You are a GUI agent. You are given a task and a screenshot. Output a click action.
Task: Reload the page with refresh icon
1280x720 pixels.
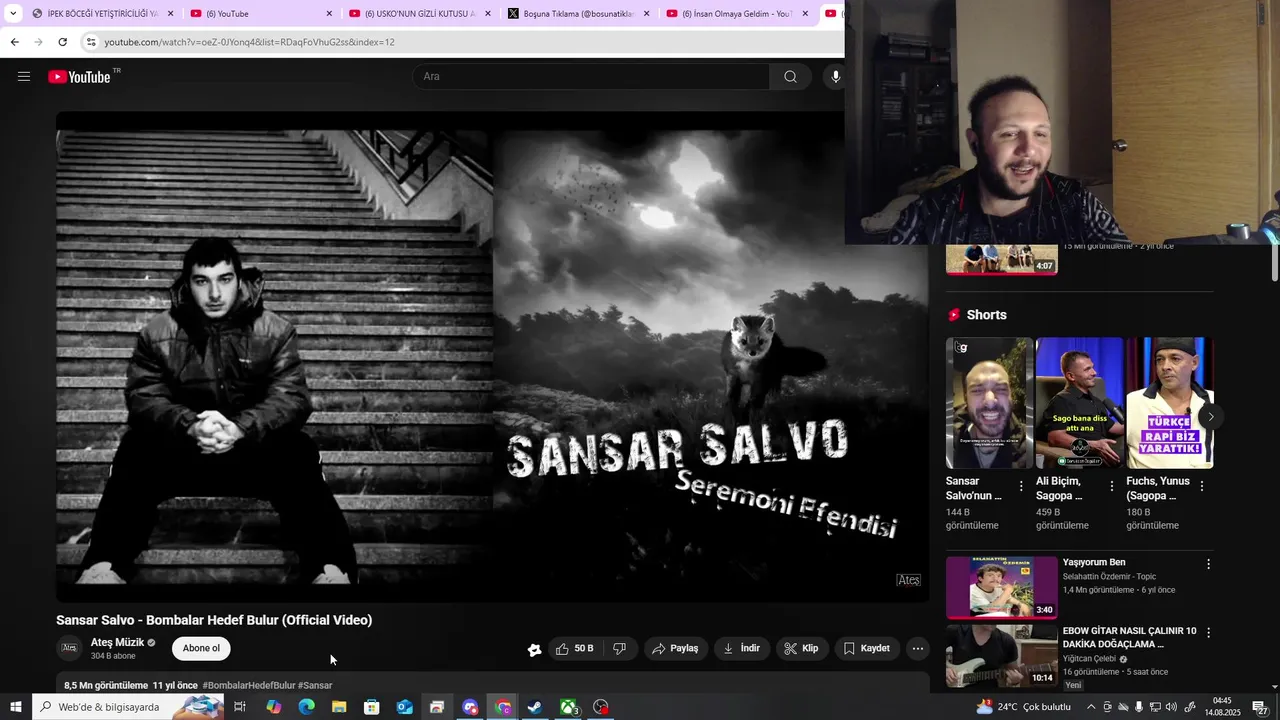(62, 42)
